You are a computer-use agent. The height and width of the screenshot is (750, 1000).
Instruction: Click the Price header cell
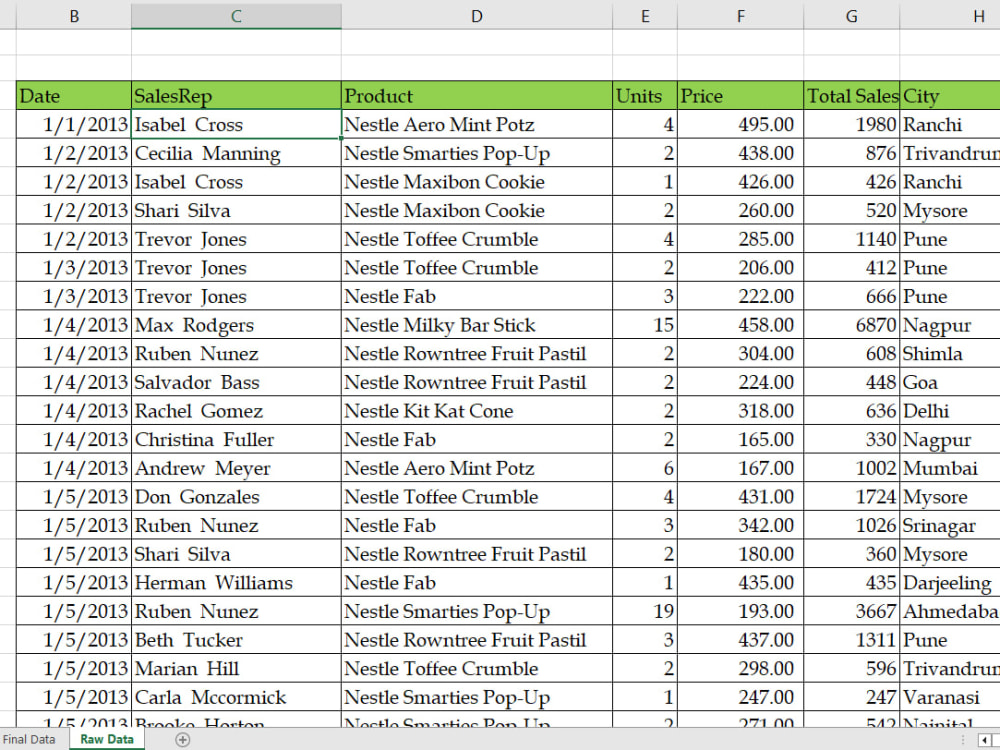[x=700, y=96]
